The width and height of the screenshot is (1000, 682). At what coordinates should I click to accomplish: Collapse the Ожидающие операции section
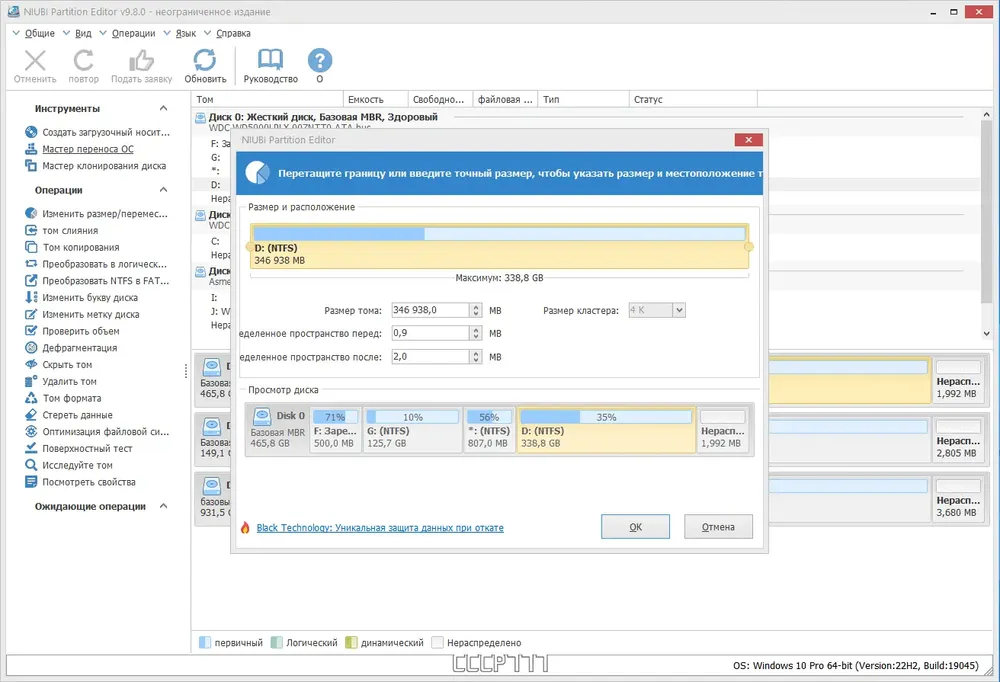click(x=163, y=506)
